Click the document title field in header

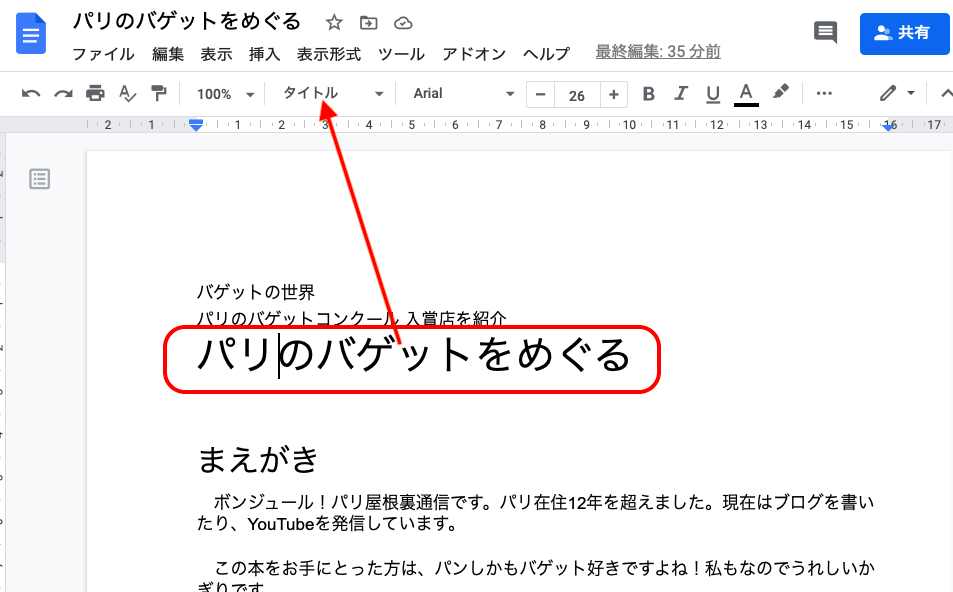(187, 21)
